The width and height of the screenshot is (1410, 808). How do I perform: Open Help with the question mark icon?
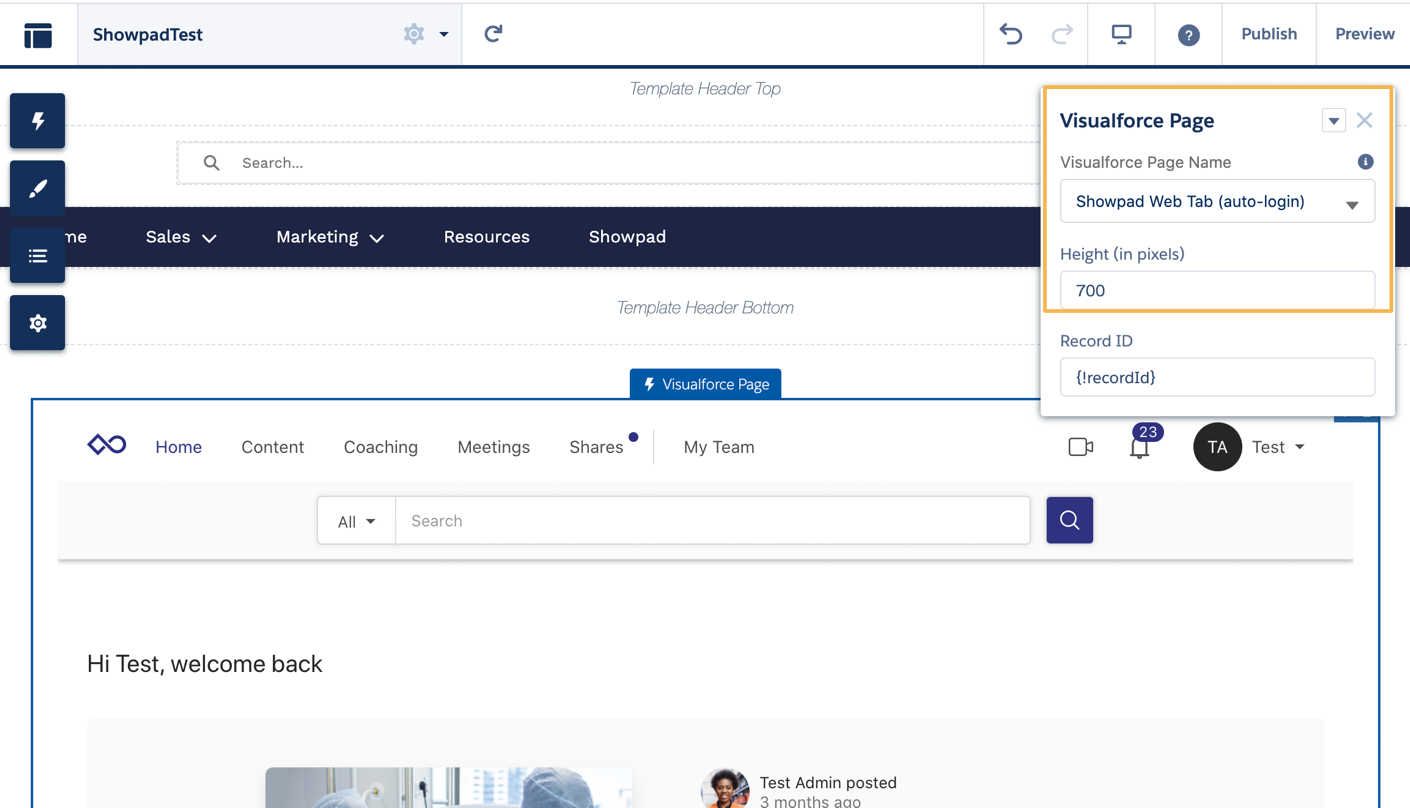click(1188, 35)
